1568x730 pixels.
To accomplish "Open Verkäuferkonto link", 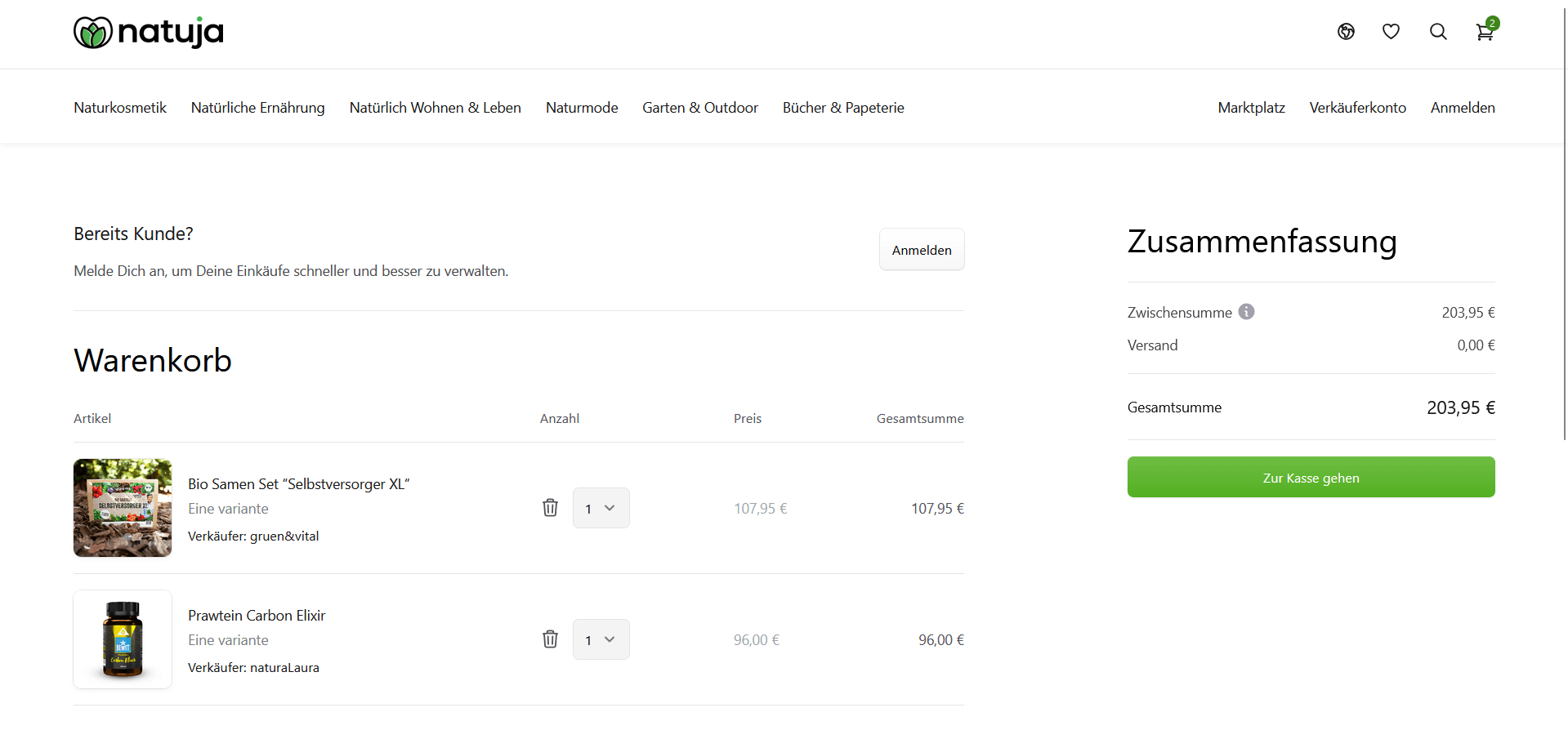I will tap(1358, 108).
